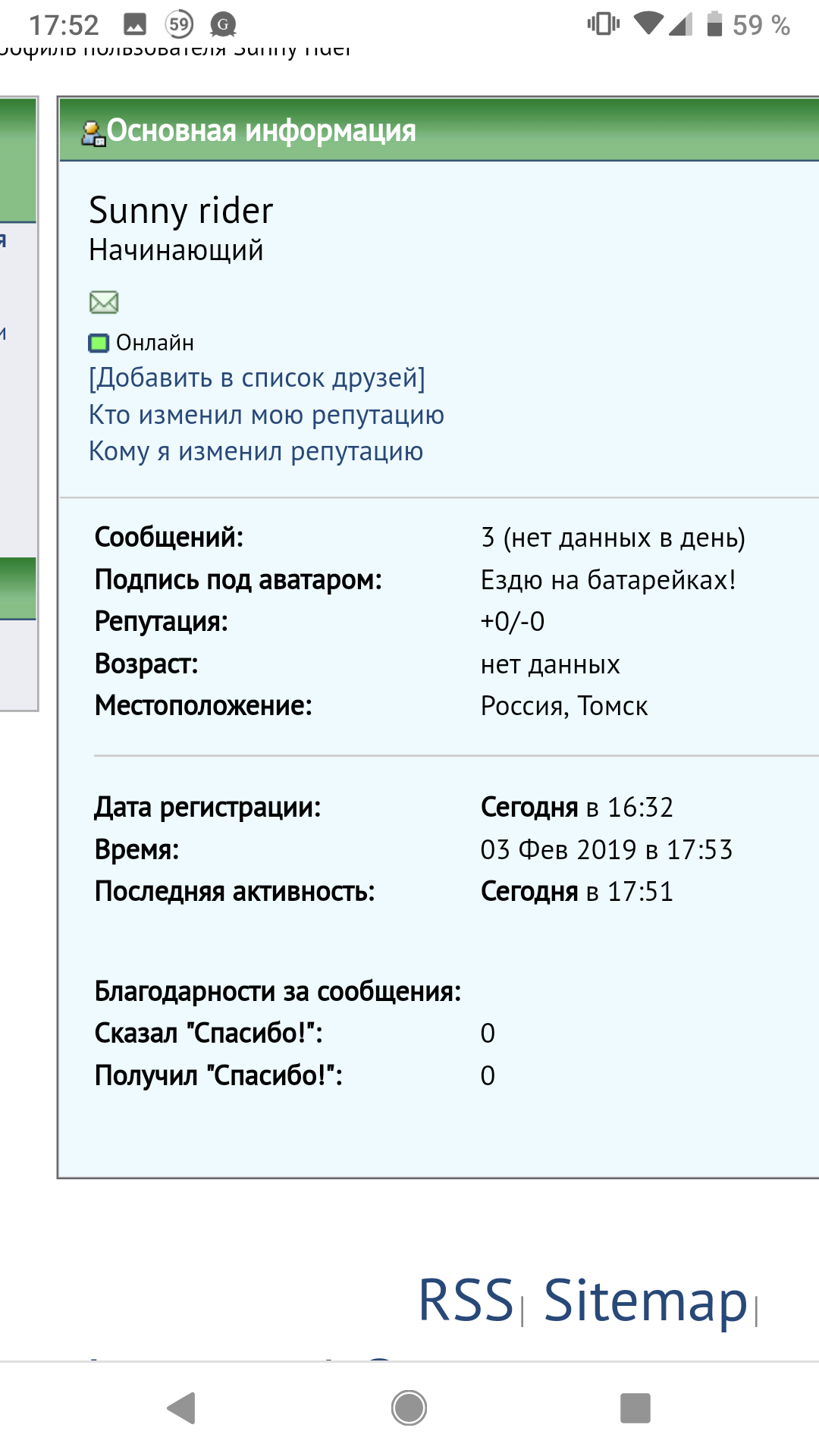The width and height of the screenshot is (819, 1456).
Task: Tap the Wi-Fi icon in status bar
Action: point(648,24)
